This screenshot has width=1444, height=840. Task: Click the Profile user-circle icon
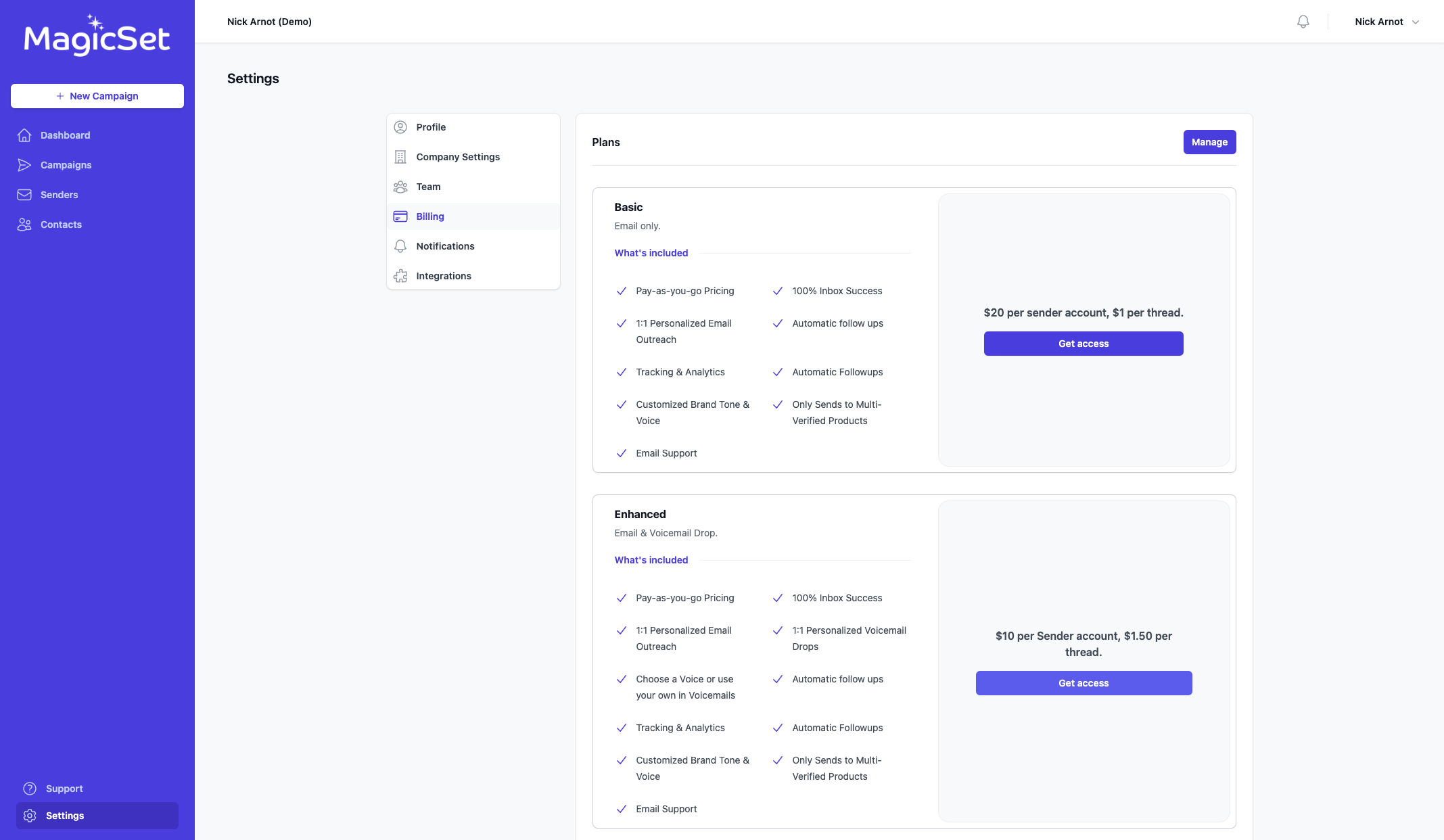click(400, 127)
